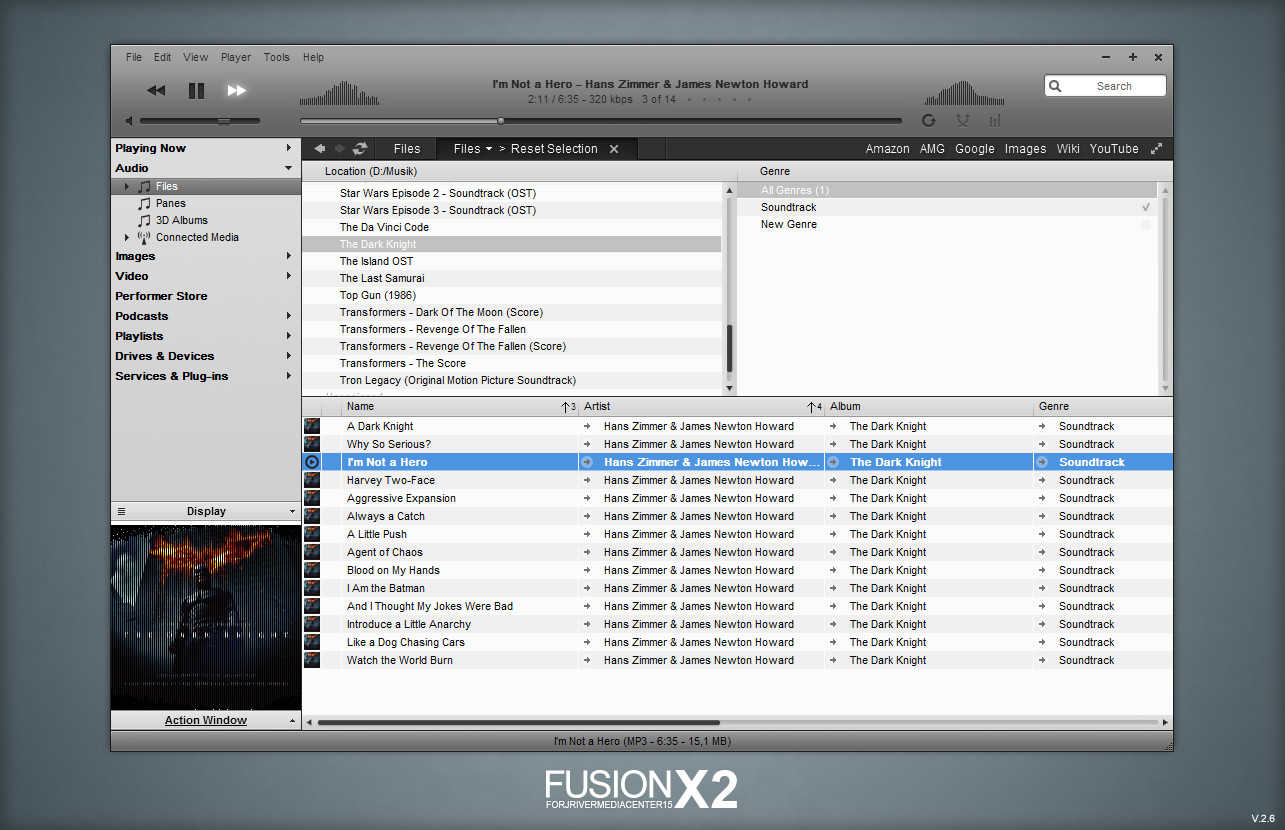Select All Genres (1)
The height and width of the screenshot is (830, 1285).
[x=947, y=190]
